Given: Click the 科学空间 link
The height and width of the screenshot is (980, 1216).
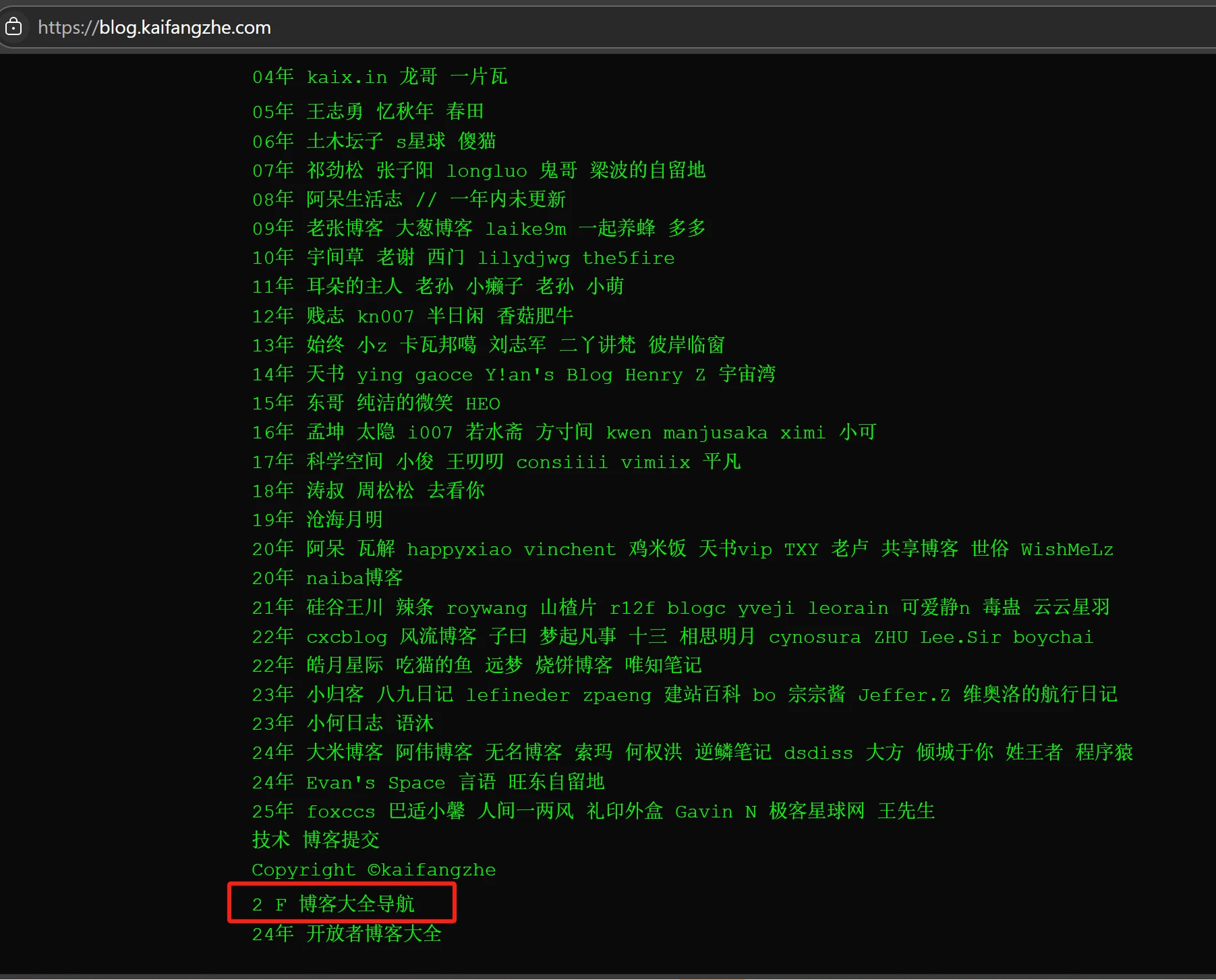Looking at the screenshot, I should 345,462.
